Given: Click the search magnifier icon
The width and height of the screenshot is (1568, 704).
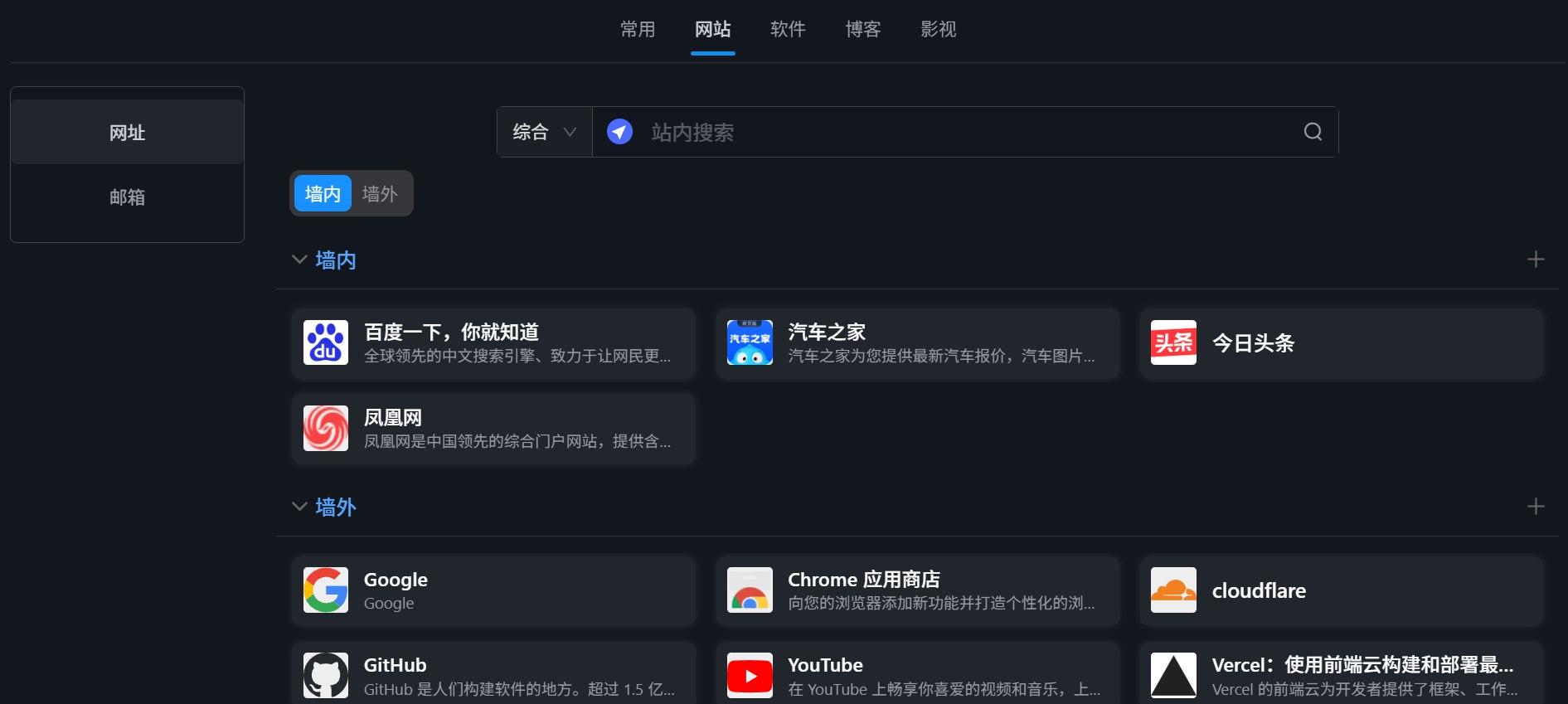Looking at the screenshot, I should (x=1313, y=132).
